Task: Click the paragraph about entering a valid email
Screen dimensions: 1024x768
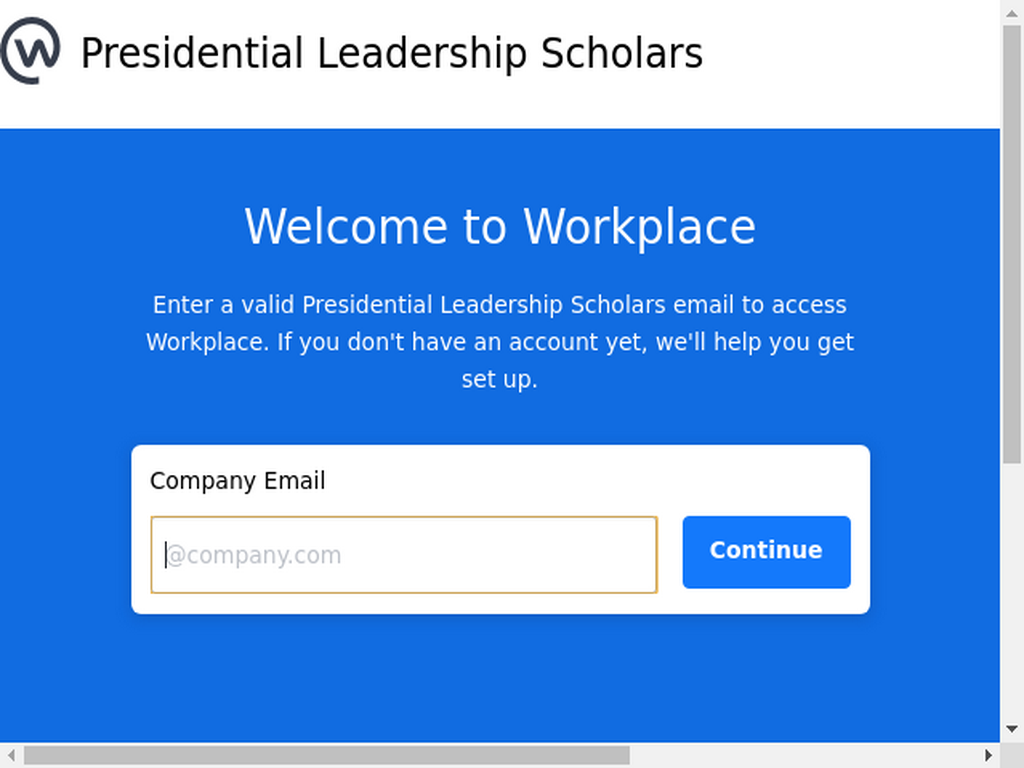Action: [x=500, y=342]
